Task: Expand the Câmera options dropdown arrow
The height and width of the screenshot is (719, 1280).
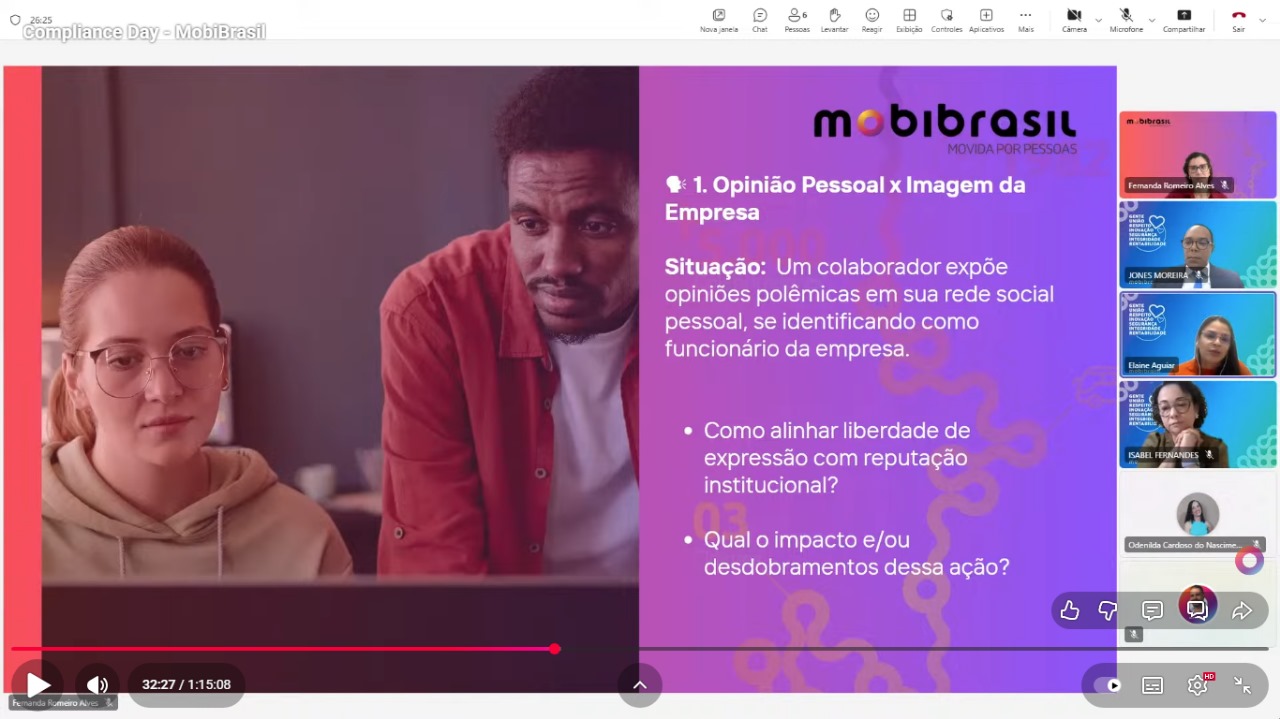Action: (x=1098, y=20)
